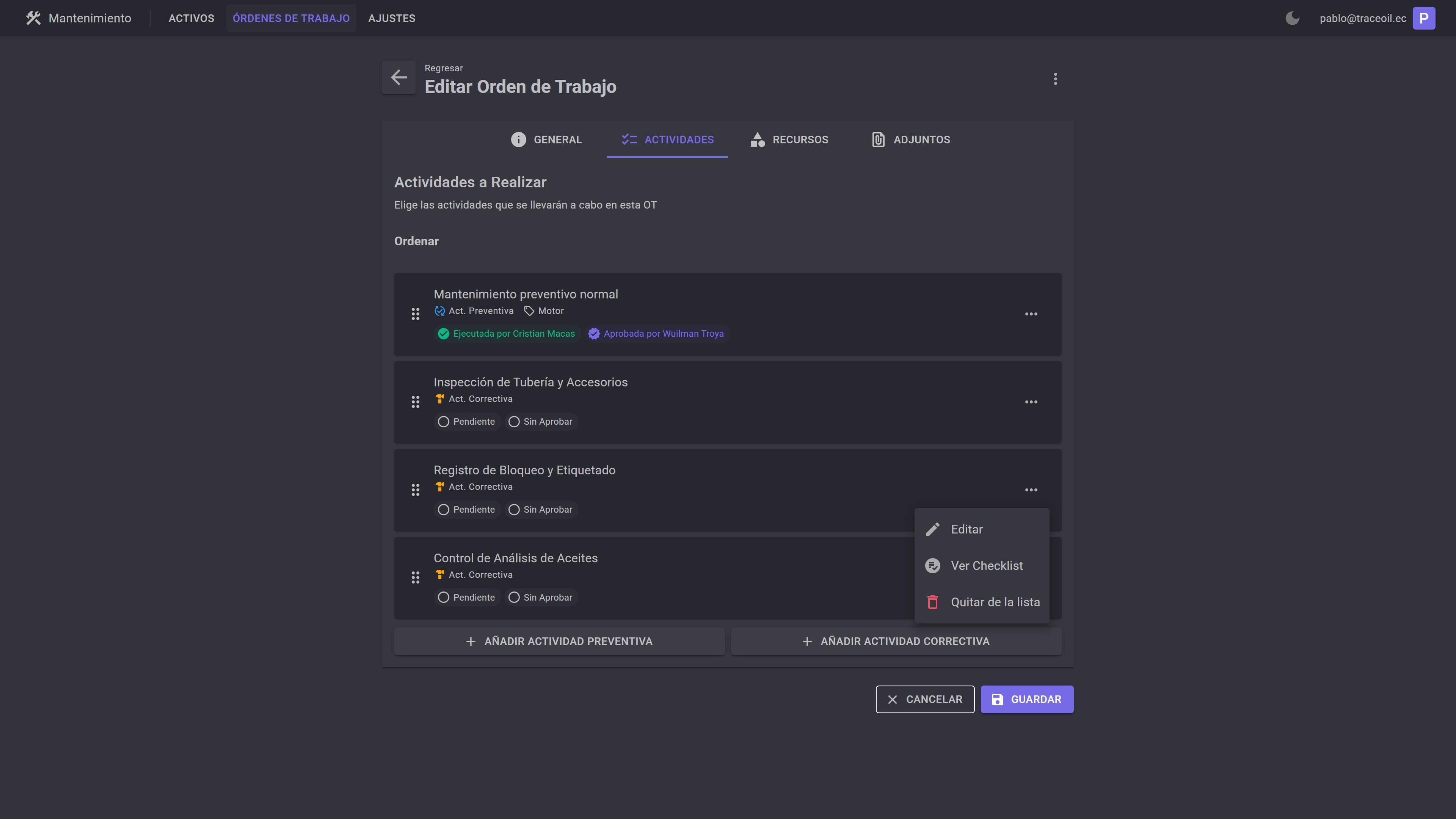Open the Adjuntos tab
The width and height of the screenshot is (1456, 819).
pos(910,140)
